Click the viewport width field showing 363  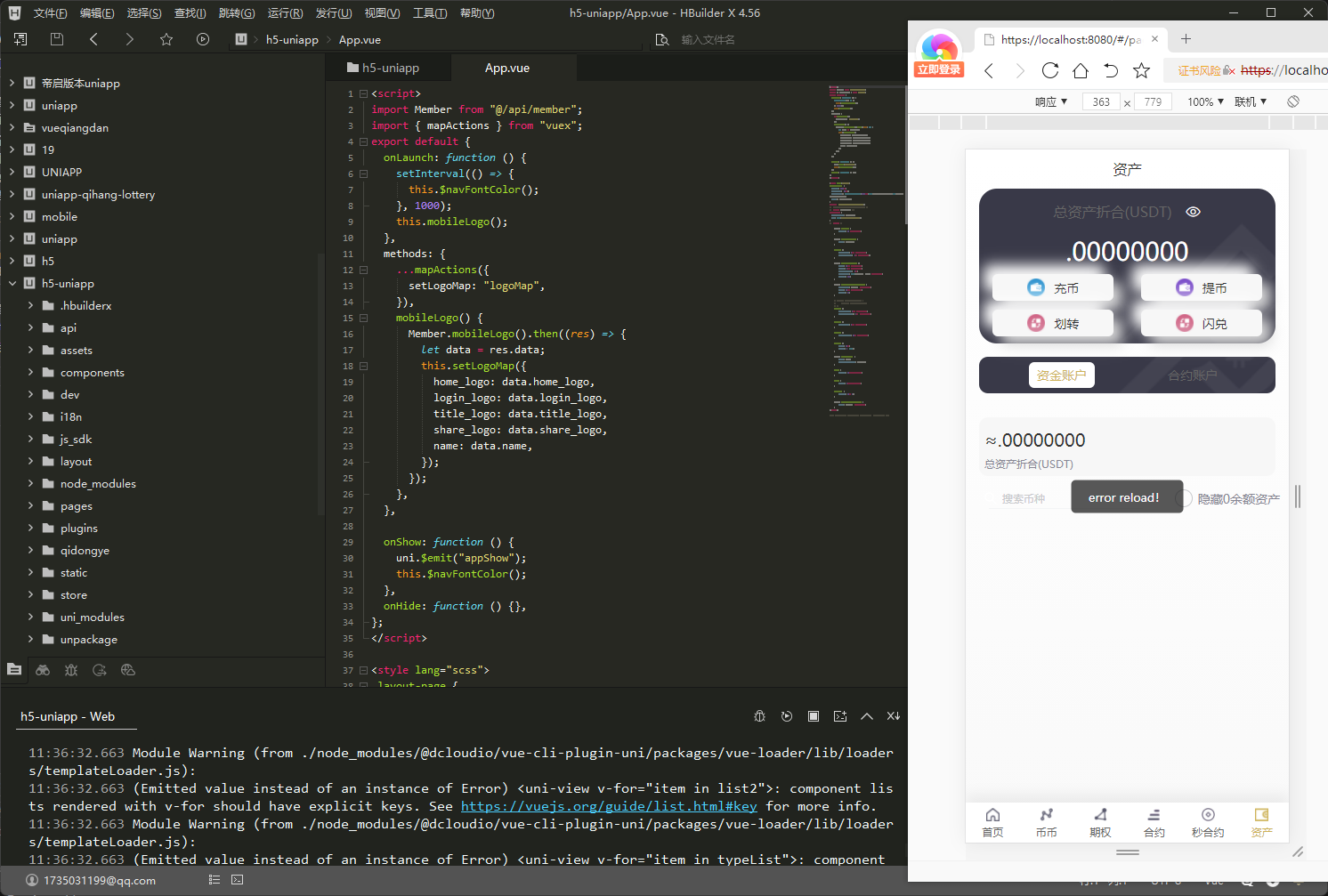pos(1101,101)
